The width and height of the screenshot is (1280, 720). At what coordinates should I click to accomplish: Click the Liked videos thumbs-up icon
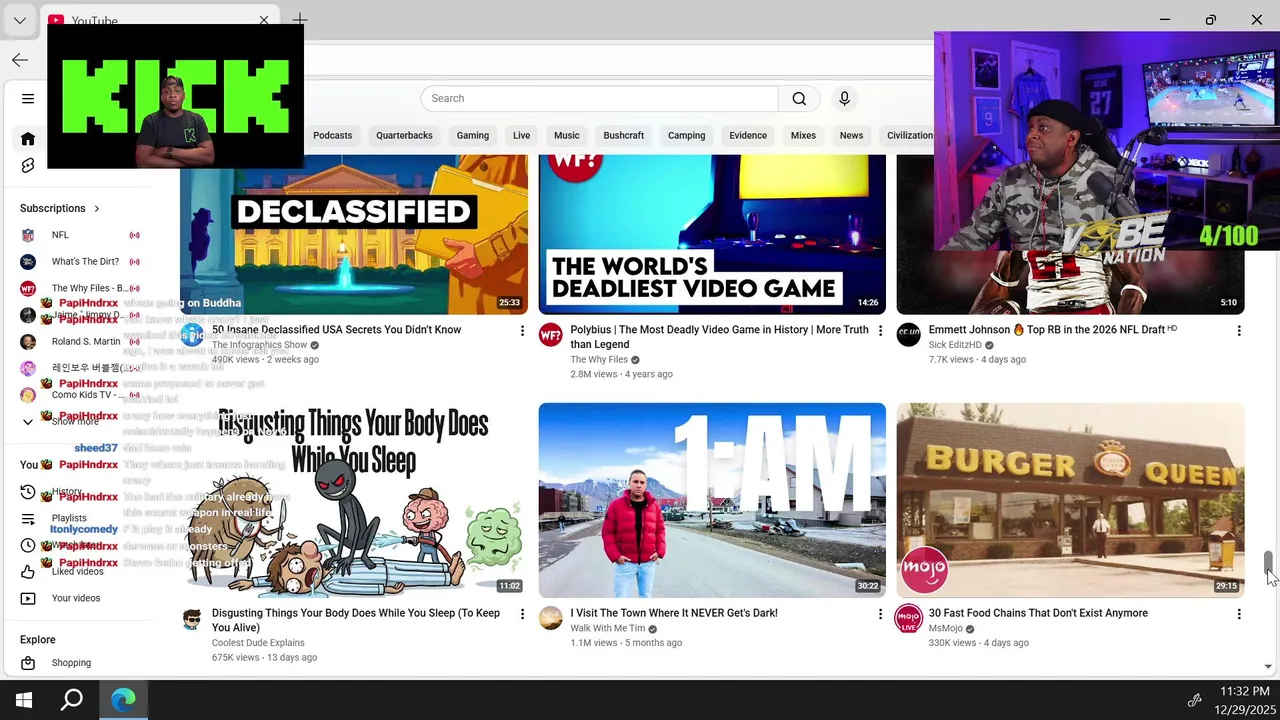point(28,571)
